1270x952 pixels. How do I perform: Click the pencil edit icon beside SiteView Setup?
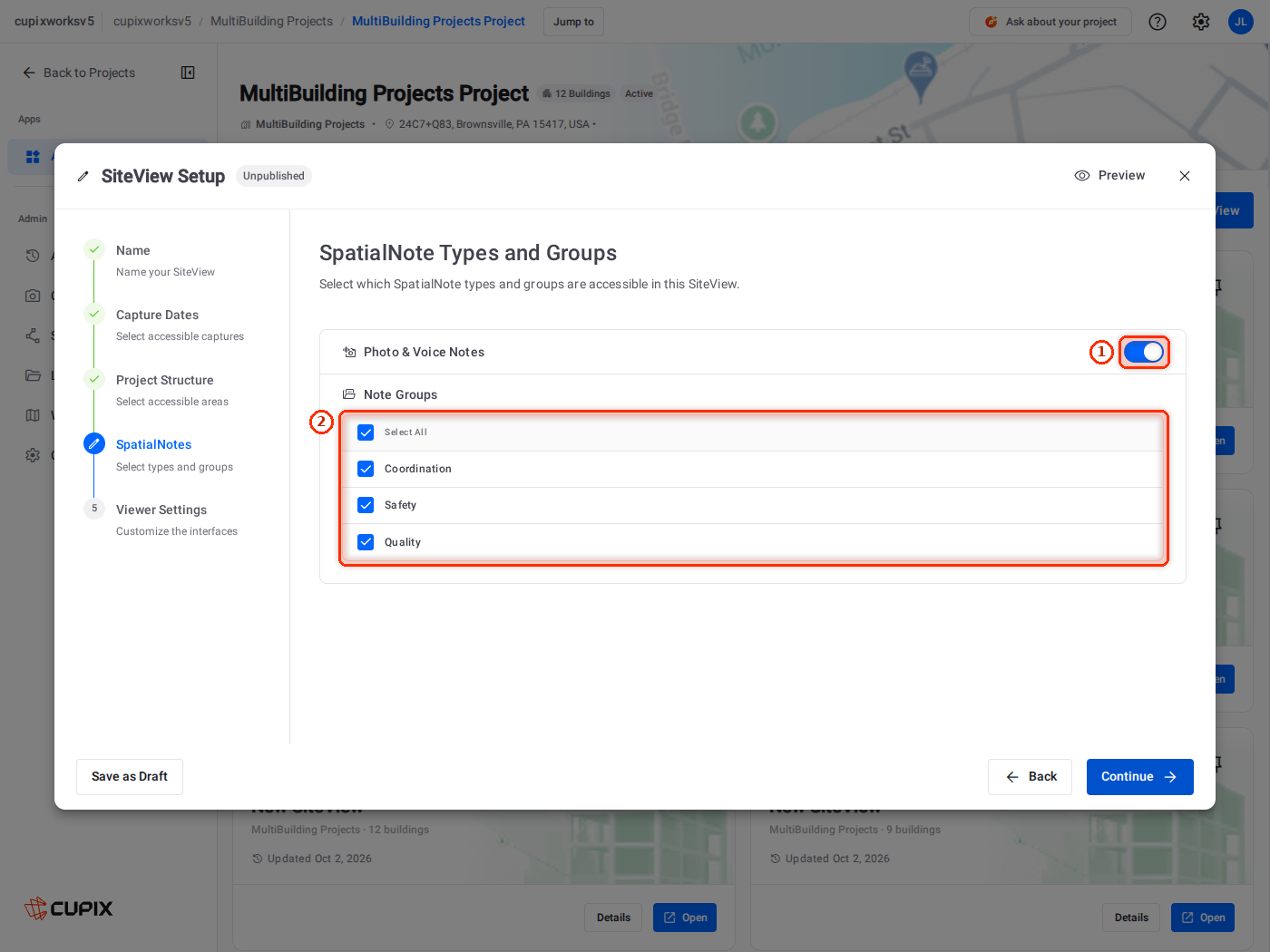click(x=83, y=177)
